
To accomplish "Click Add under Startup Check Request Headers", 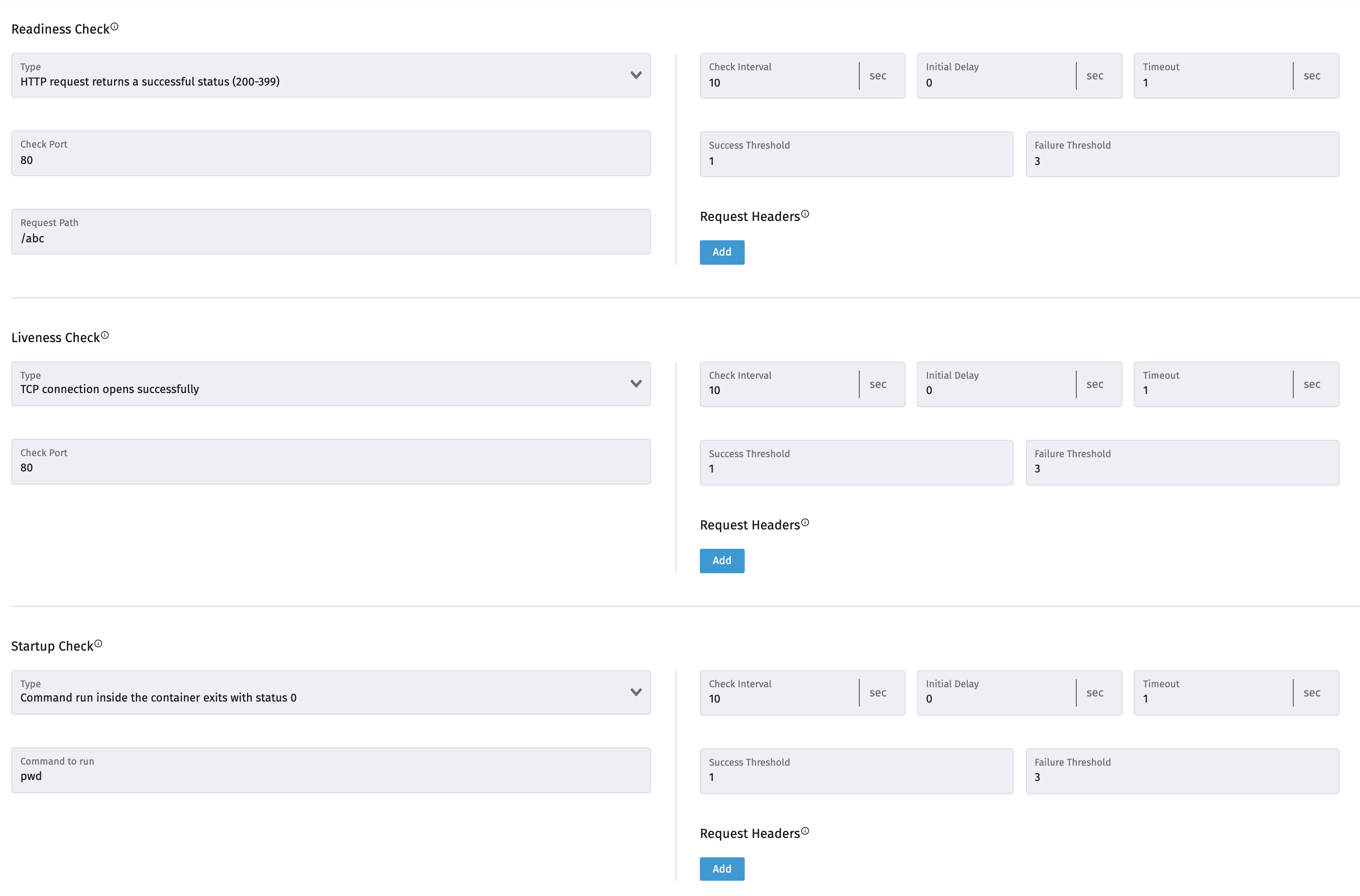I will point(721,869).
